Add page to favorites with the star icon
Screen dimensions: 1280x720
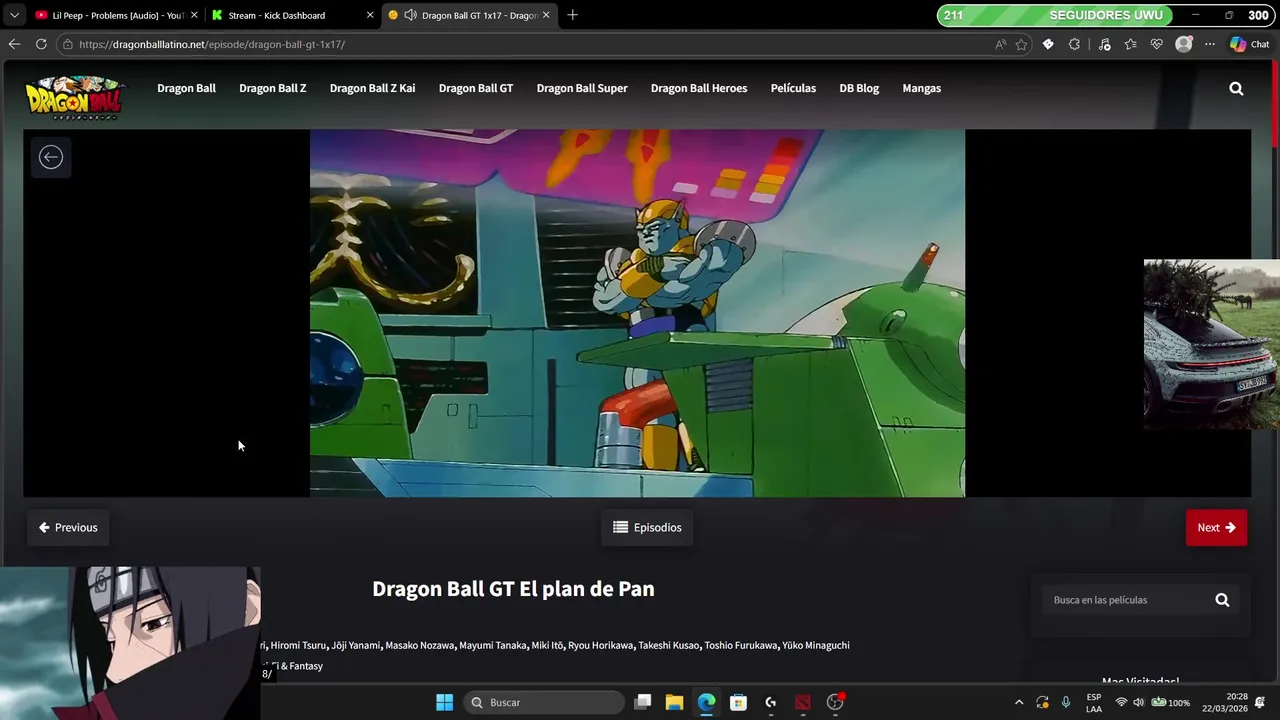tap(1021, 44)
